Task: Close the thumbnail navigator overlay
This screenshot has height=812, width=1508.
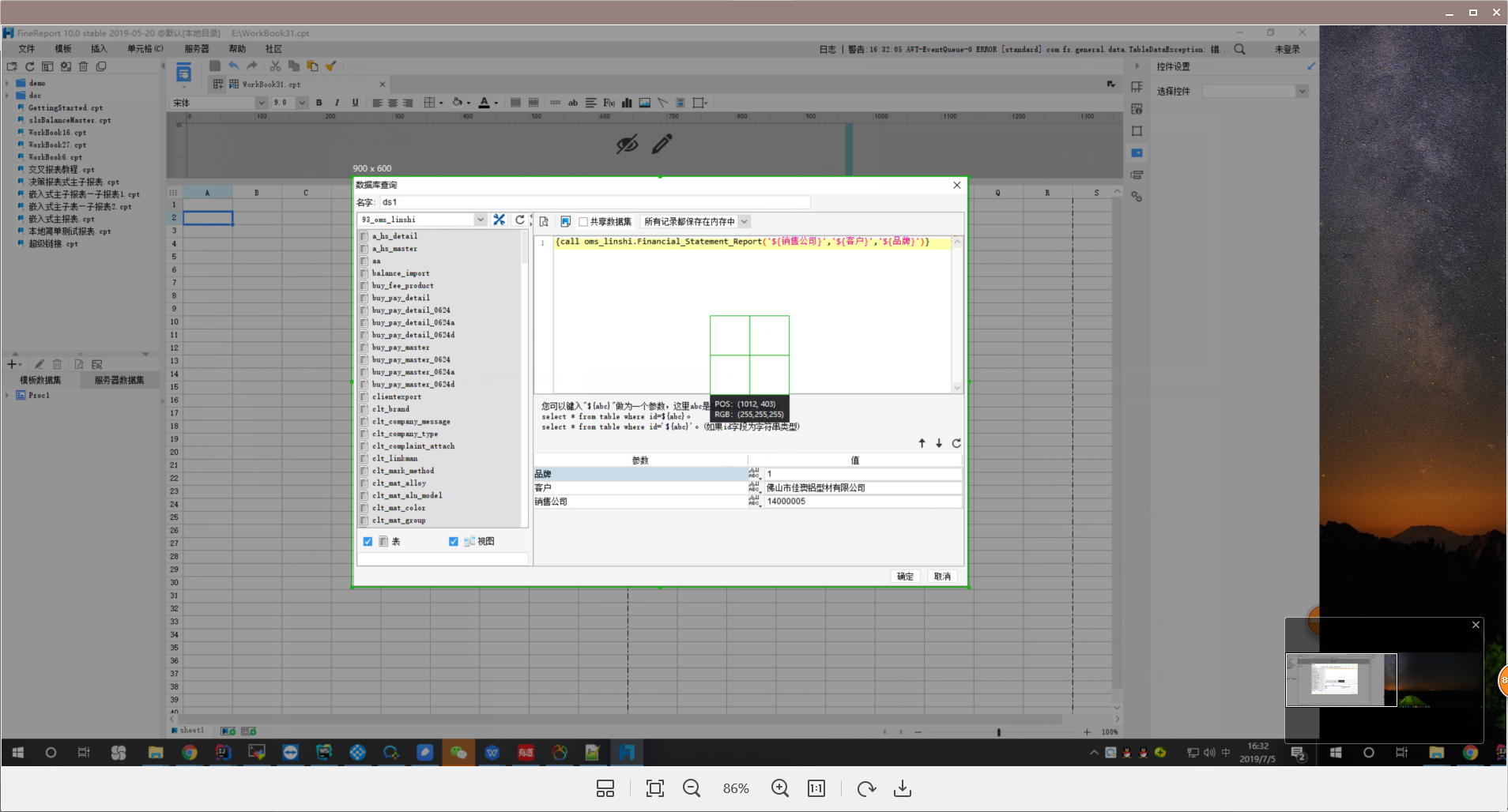Action: pos(1476,625)
